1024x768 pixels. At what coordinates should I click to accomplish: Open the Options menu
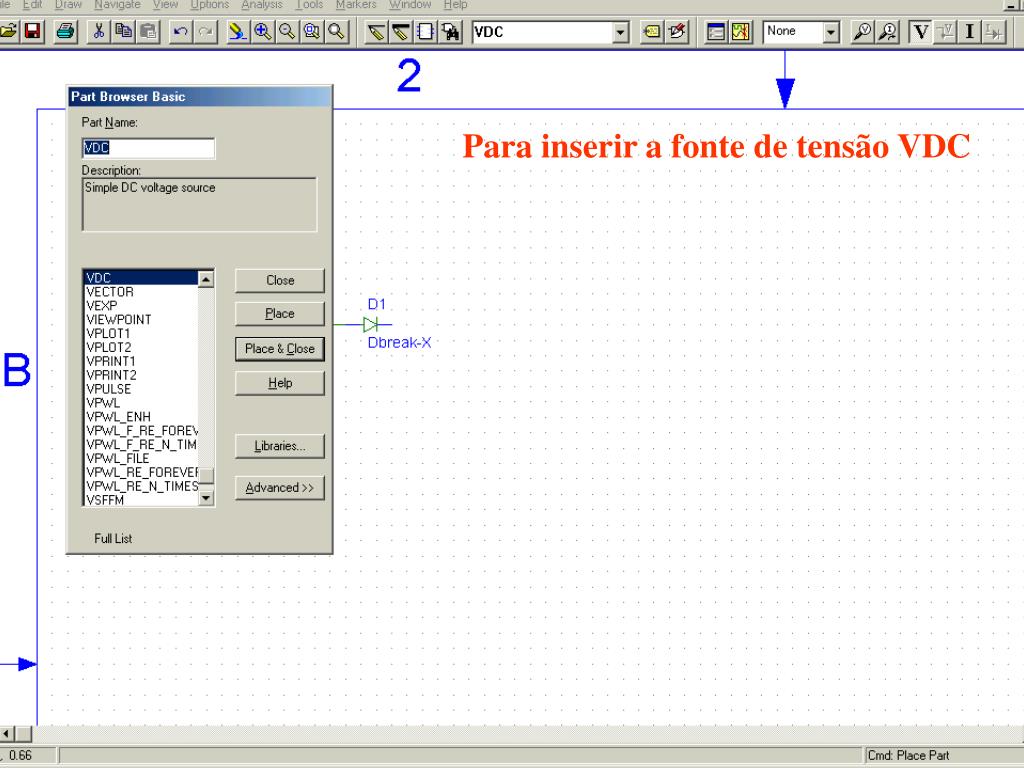[x=210, y=5]
